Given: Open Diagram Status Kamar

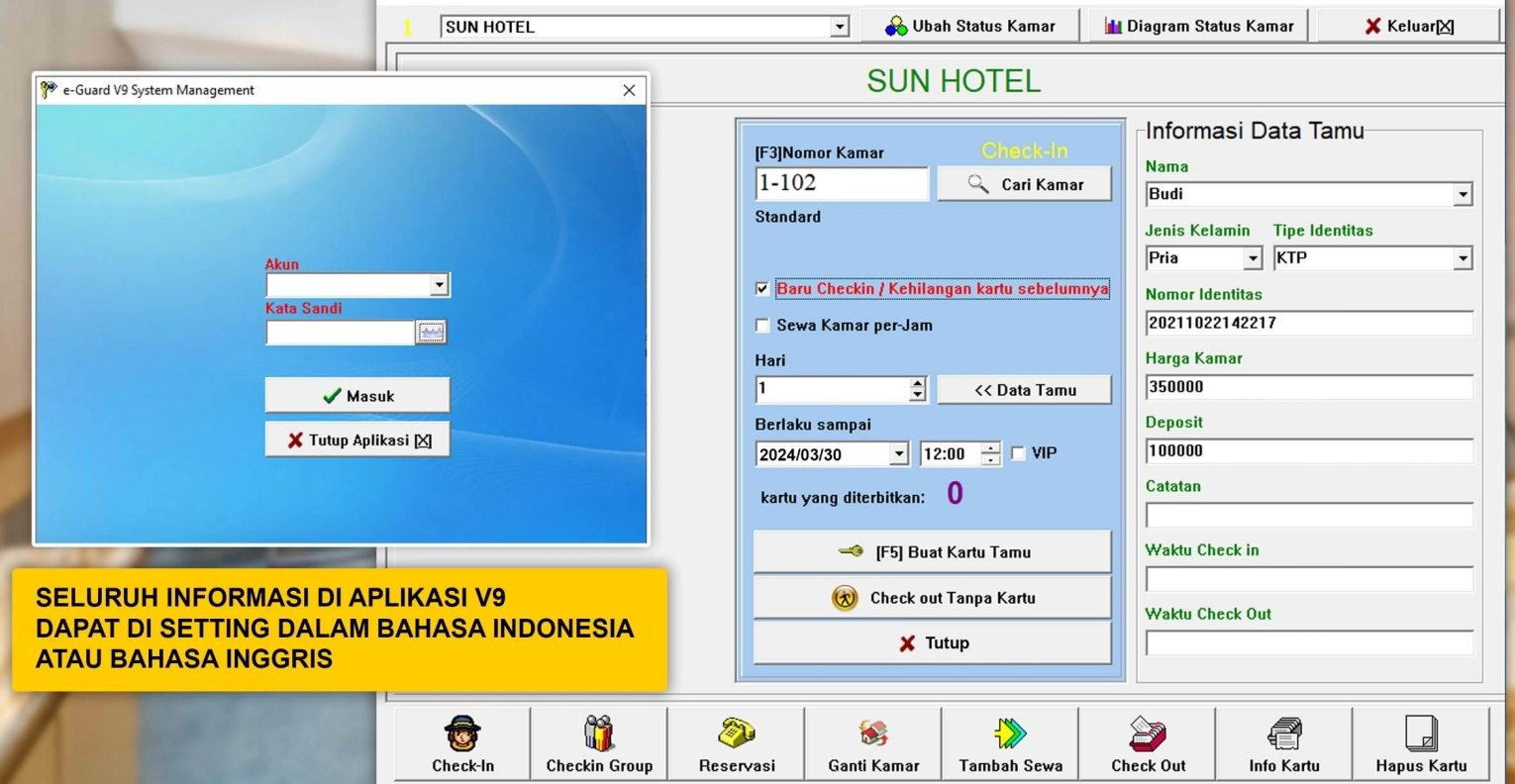Looking at the screenshot, I should (1196, 25).
